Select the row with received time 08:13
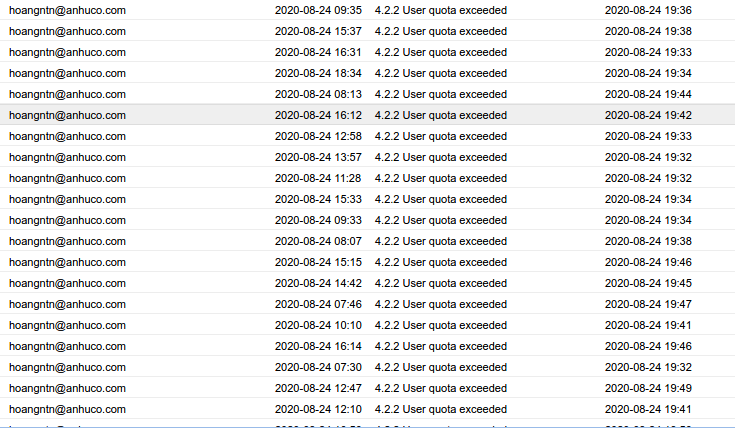 [x=368, y=94]
